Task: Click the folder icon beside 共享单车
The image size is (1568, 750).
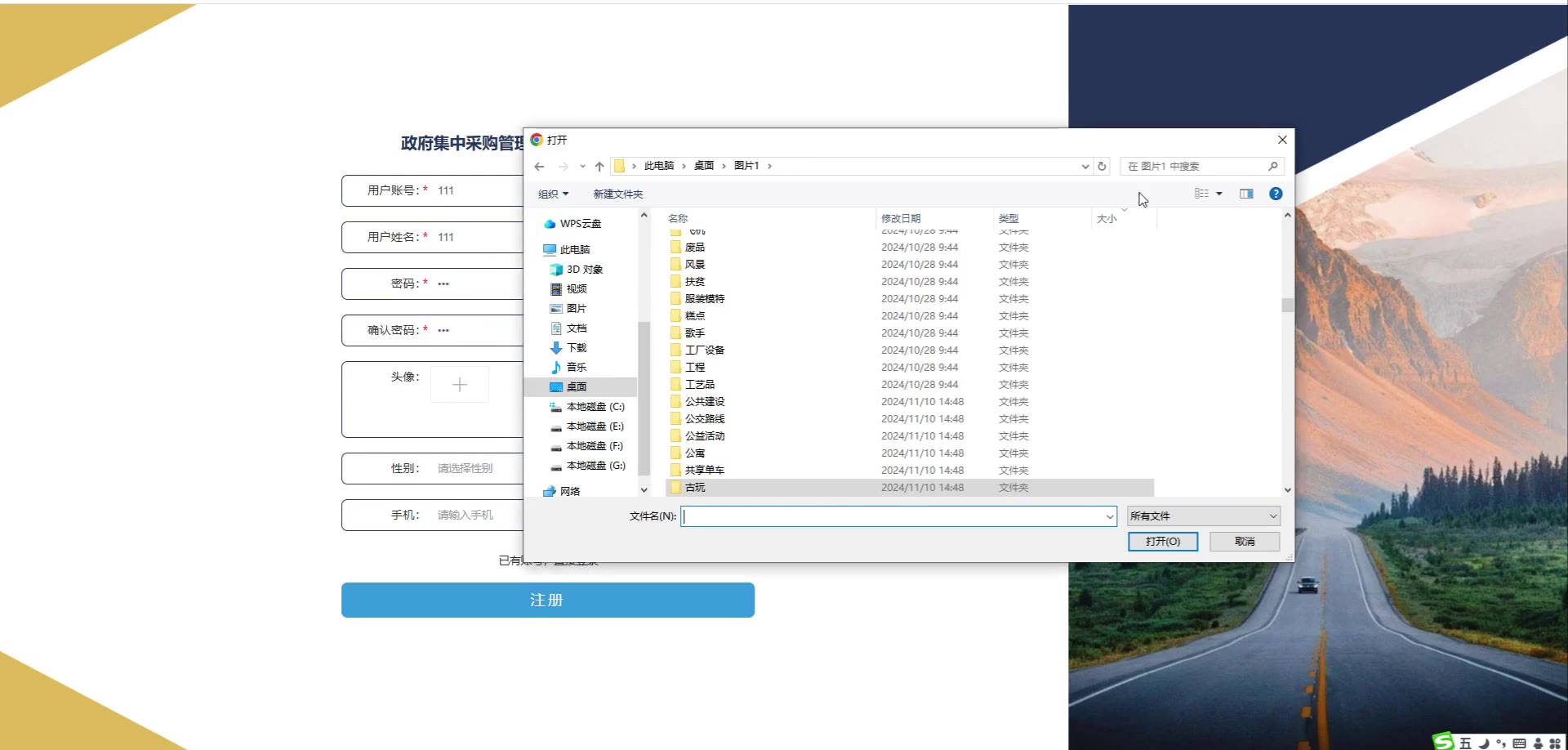Action: [x=675, y=471]
